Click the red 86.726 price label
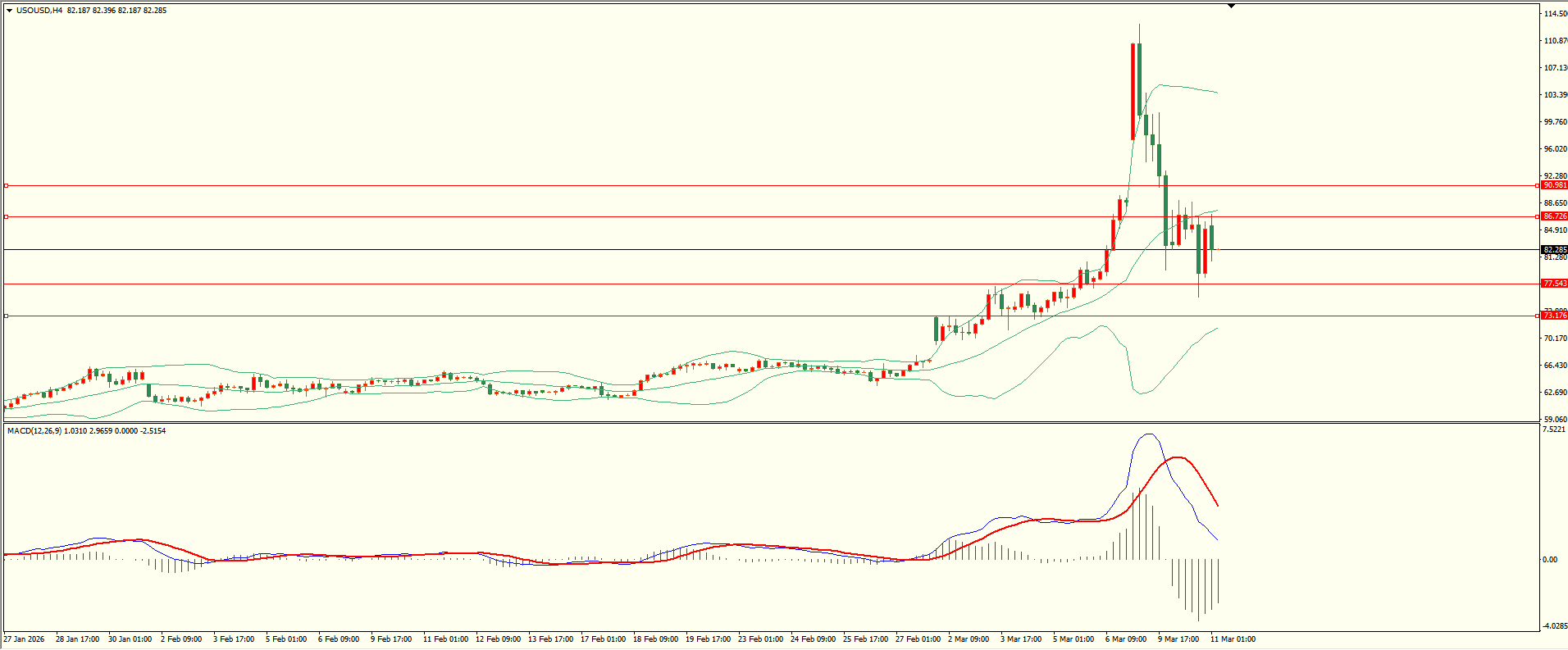This screenshot has width=1568, height=650. click(x=1554, y=216)
